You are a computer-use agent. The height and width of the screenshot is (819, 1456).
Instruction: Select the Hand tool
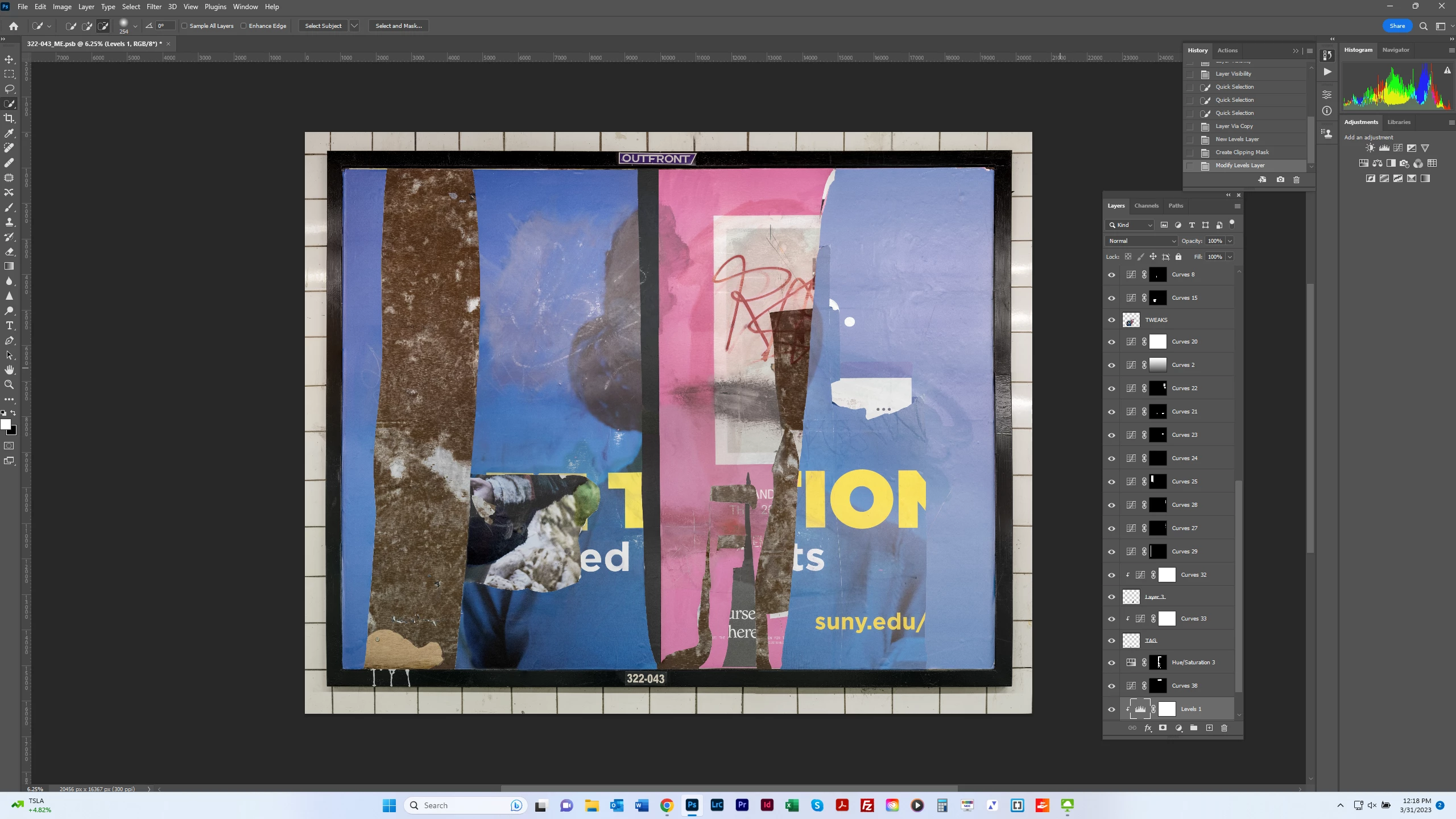pyautogui.click(x=9, y=370)
